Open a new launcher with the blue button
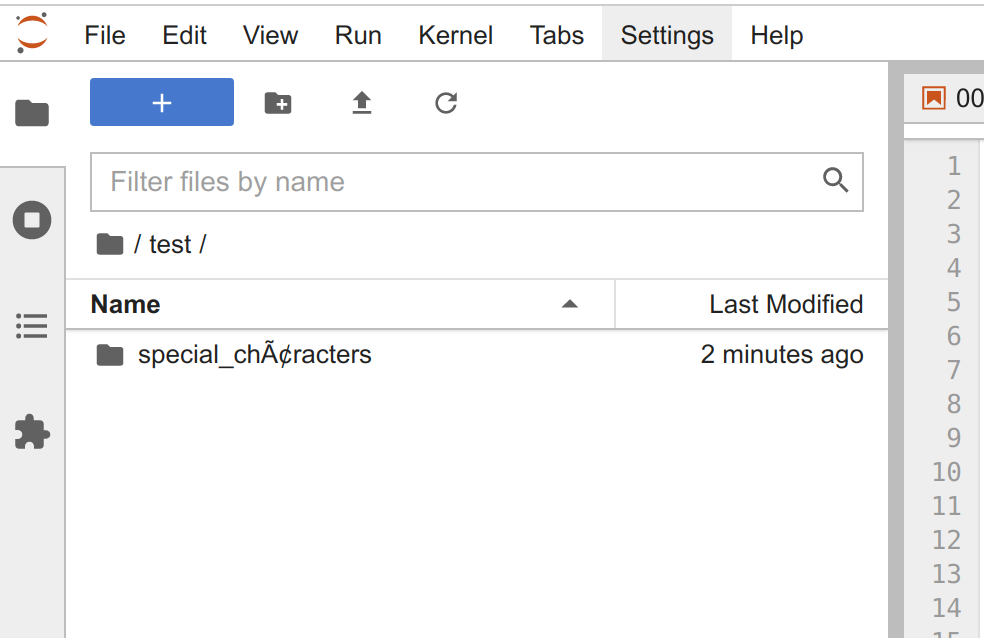The width and height of the screenshot is (984, 638). [161, 102]
